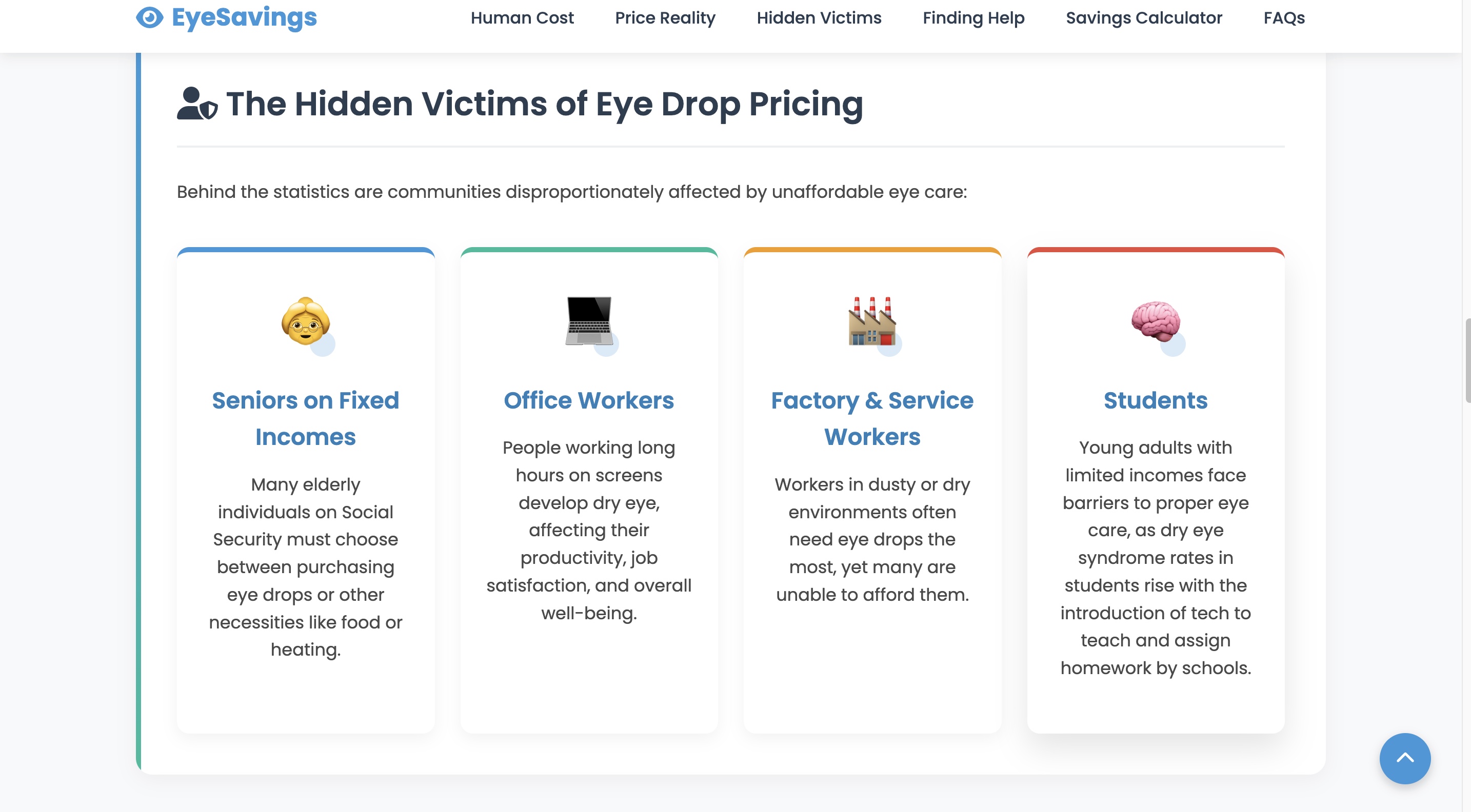Click the Office Workers card title

[589, 400]
